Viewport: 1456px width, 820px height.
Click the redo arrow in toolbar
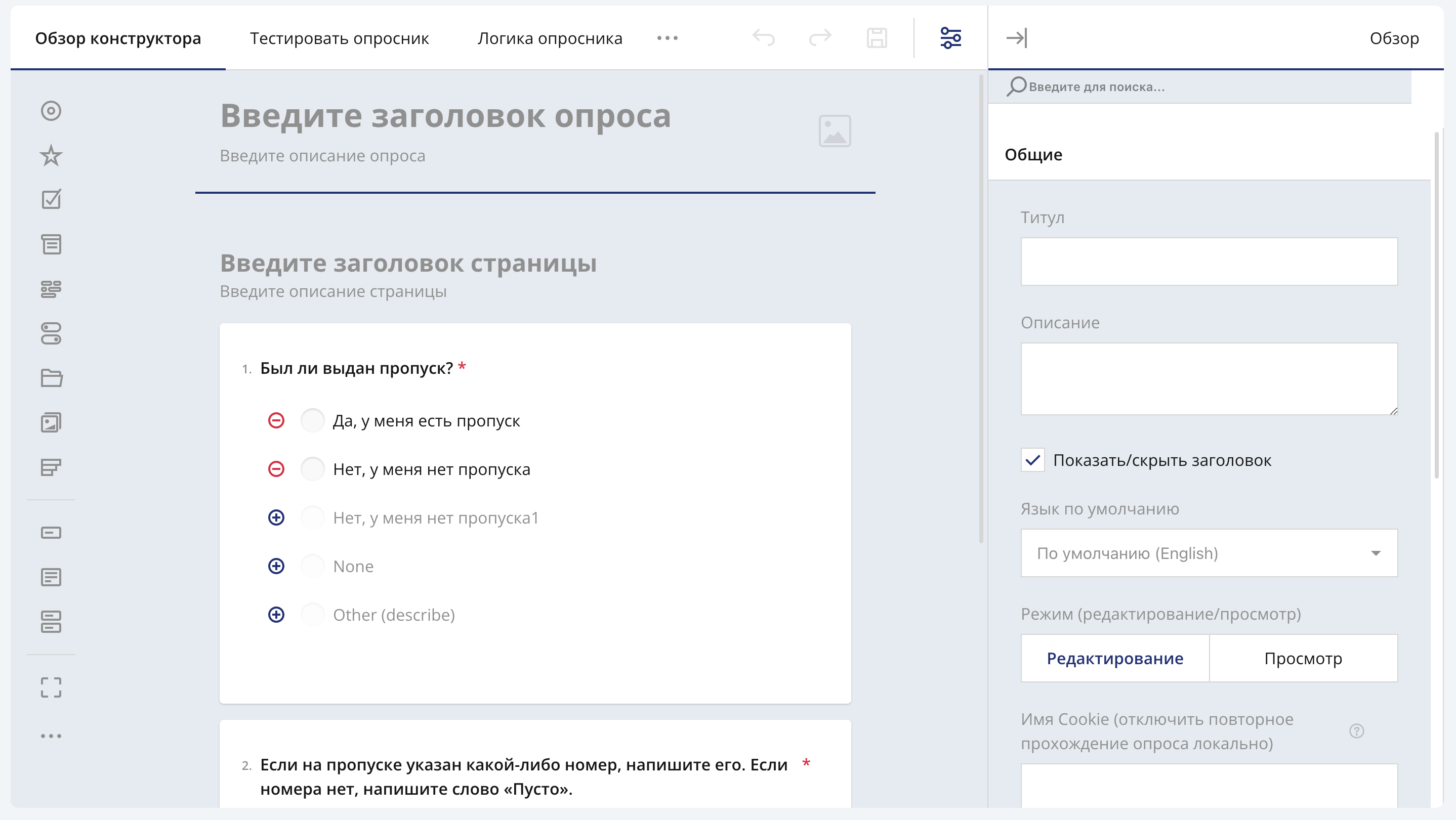[820, 38]
